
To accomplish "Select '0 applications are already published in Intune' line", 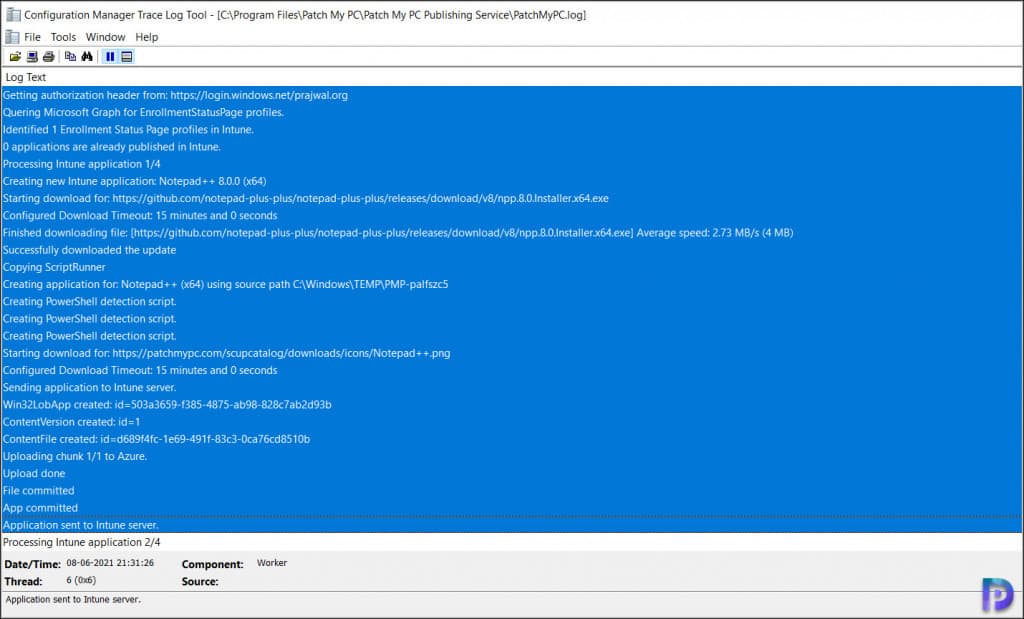I will pyautogui.click(x=511, y=147).
